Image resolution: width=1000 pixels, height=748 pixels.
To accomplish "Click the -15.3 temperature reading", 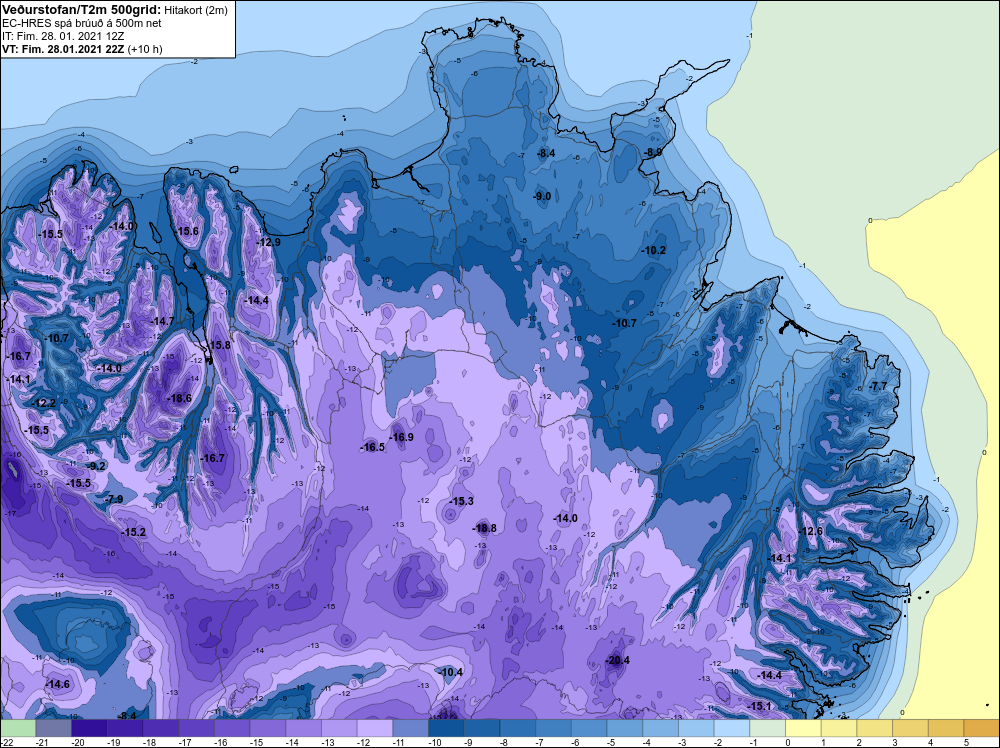I will pyautogui.click(x=461, y=501).
